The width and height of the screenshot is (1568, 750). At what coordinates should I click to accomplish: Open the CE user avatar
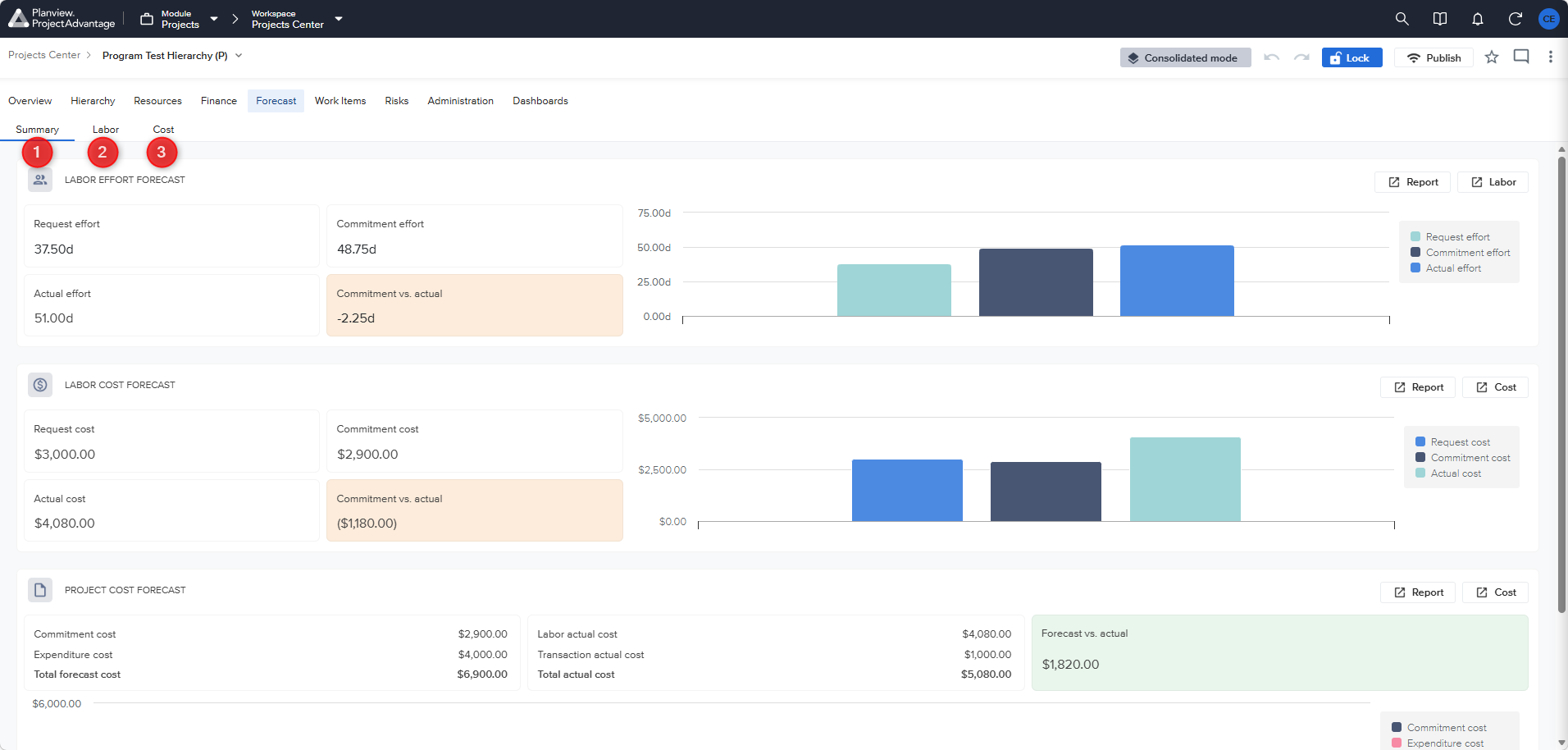[1548, 19]
